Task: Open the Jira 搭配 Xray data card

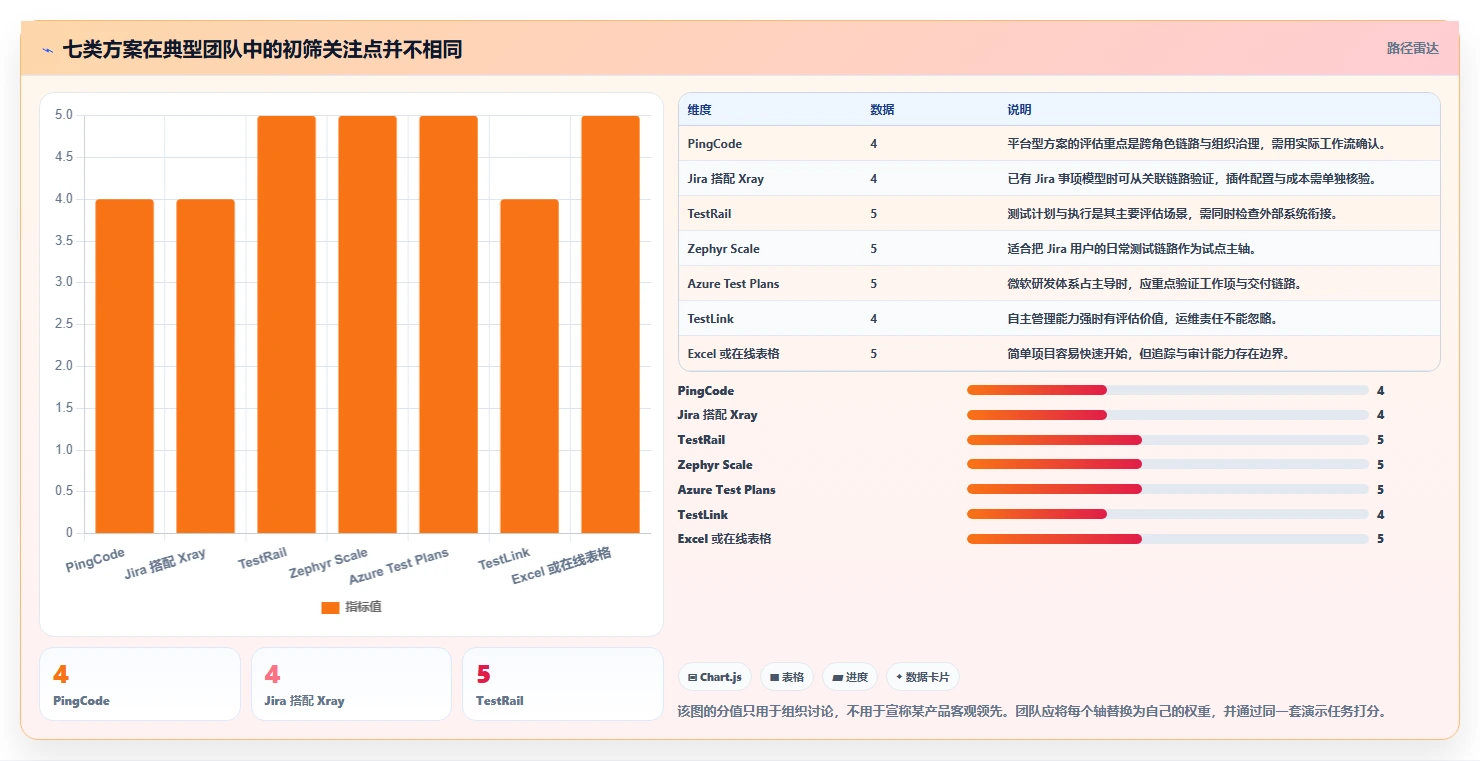Action: pos(351,684)
